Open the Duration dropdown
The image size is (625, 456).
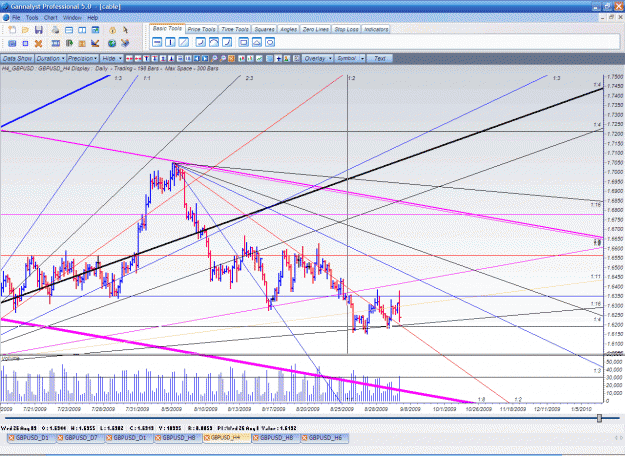tap(51, 59)
